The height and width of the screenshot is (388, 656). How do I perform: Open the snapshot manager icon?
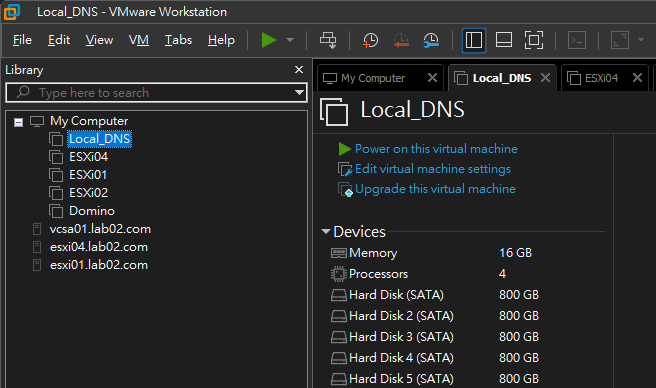(431, 40)
